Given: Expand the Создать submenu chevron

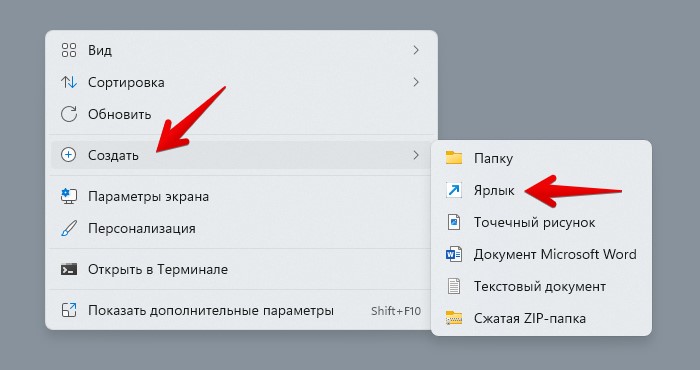Looking at the screenshot, I should click(416, 155).
